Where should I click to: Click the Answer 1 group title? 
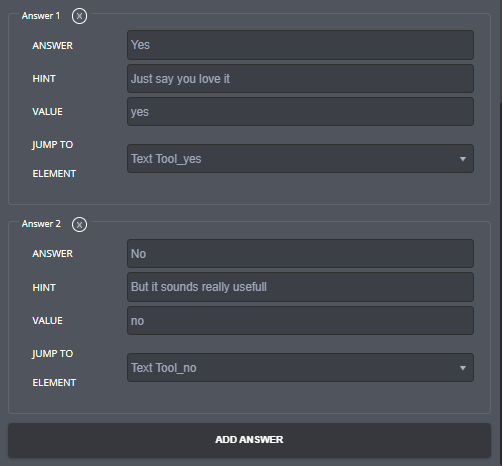(x=41, y=16)
